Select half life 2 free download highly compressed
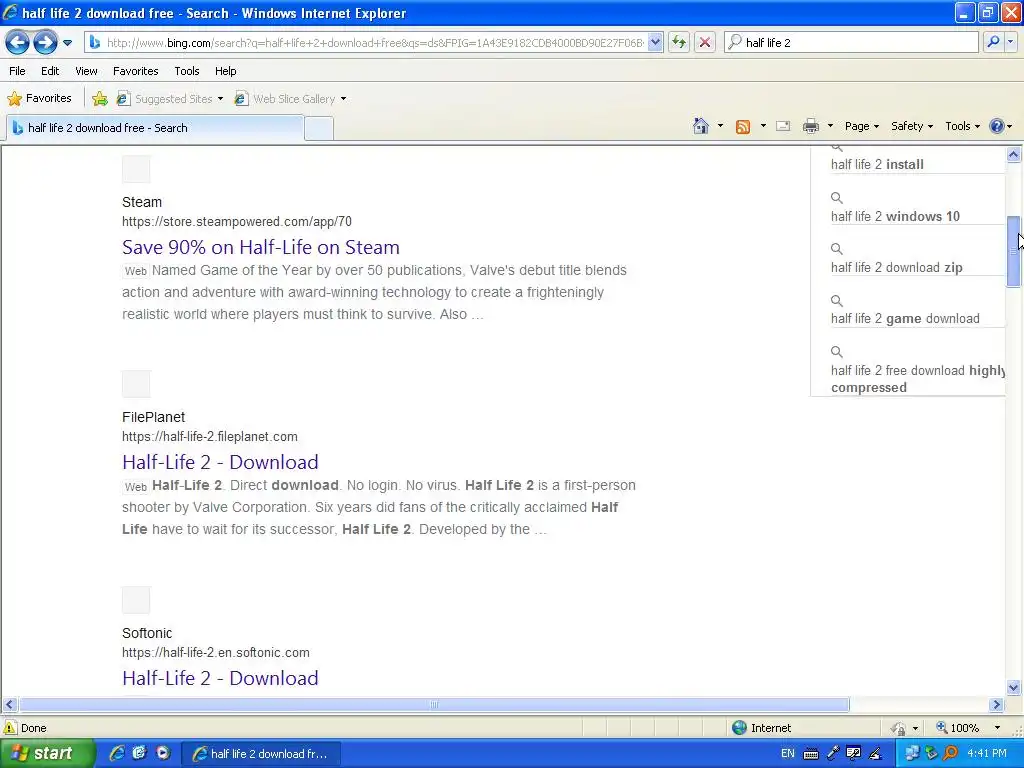The image size is (1024, 768). 918,379
